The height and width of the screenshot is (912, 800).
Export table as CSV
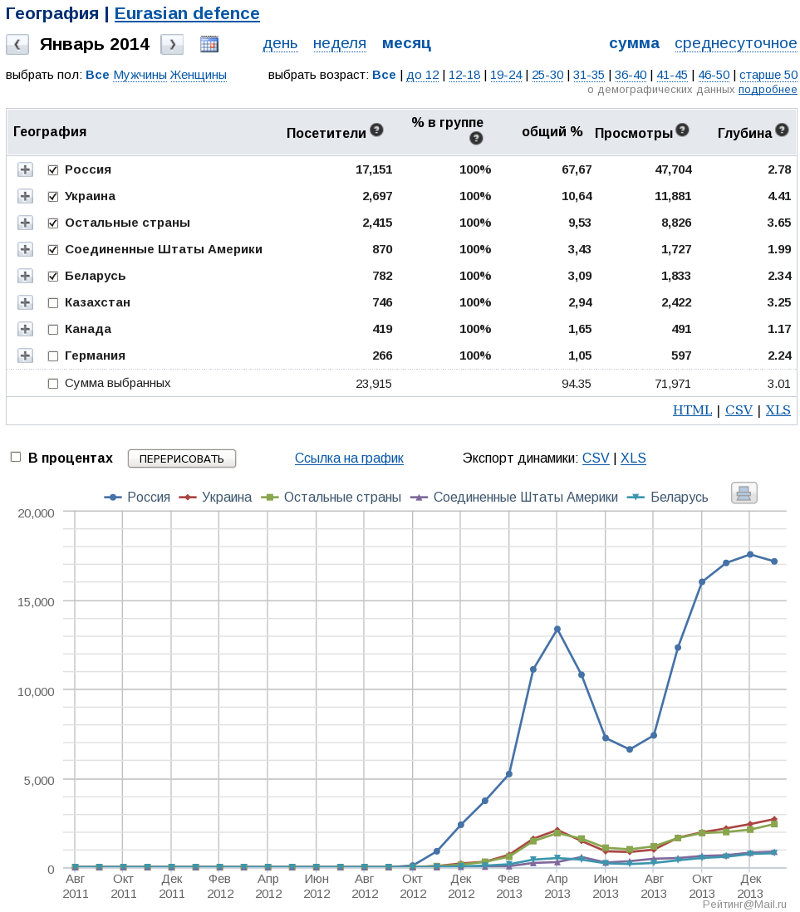pyautogui.click(x=739, y=410)
